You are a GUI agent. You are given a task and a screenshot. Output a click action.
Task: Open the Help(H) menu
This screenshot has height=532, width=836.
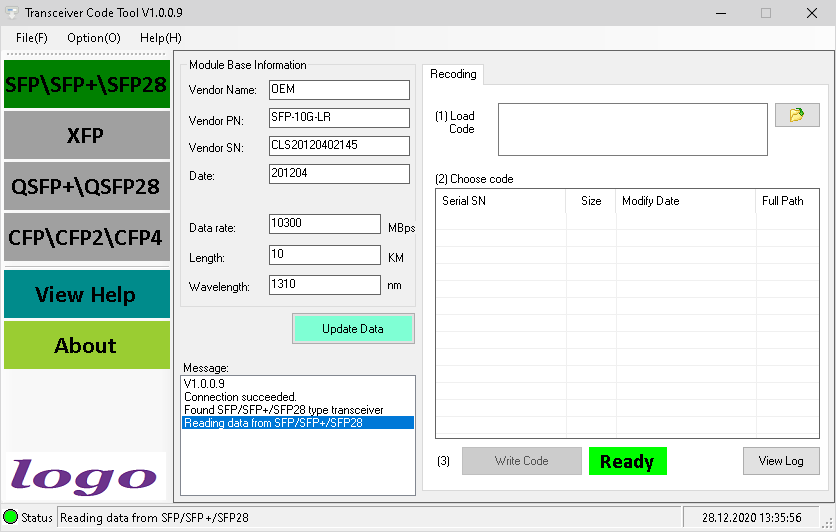[x=160, y=38]
